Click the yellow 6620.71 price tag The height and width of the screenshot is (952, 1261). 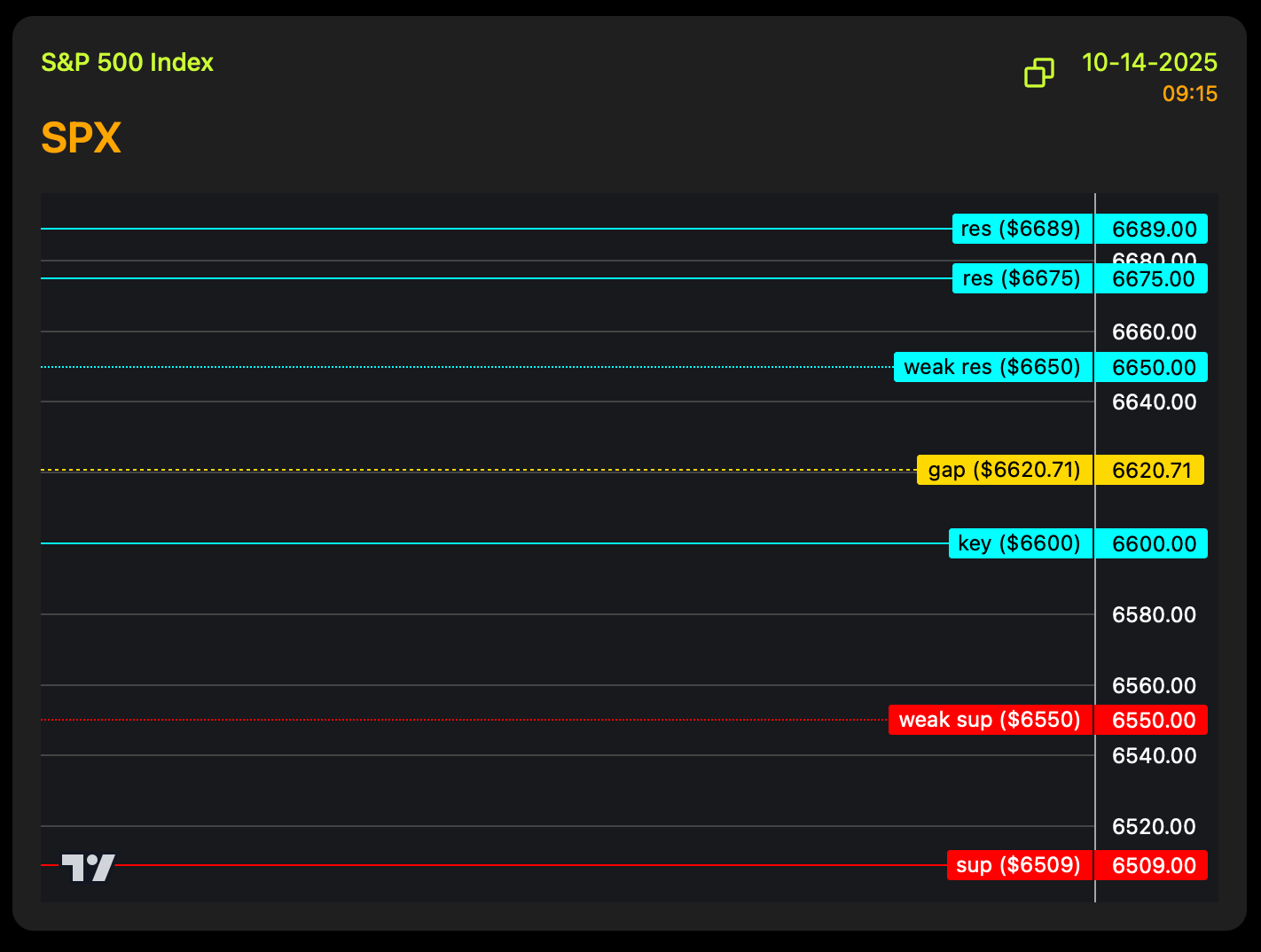pos(1151,471)
